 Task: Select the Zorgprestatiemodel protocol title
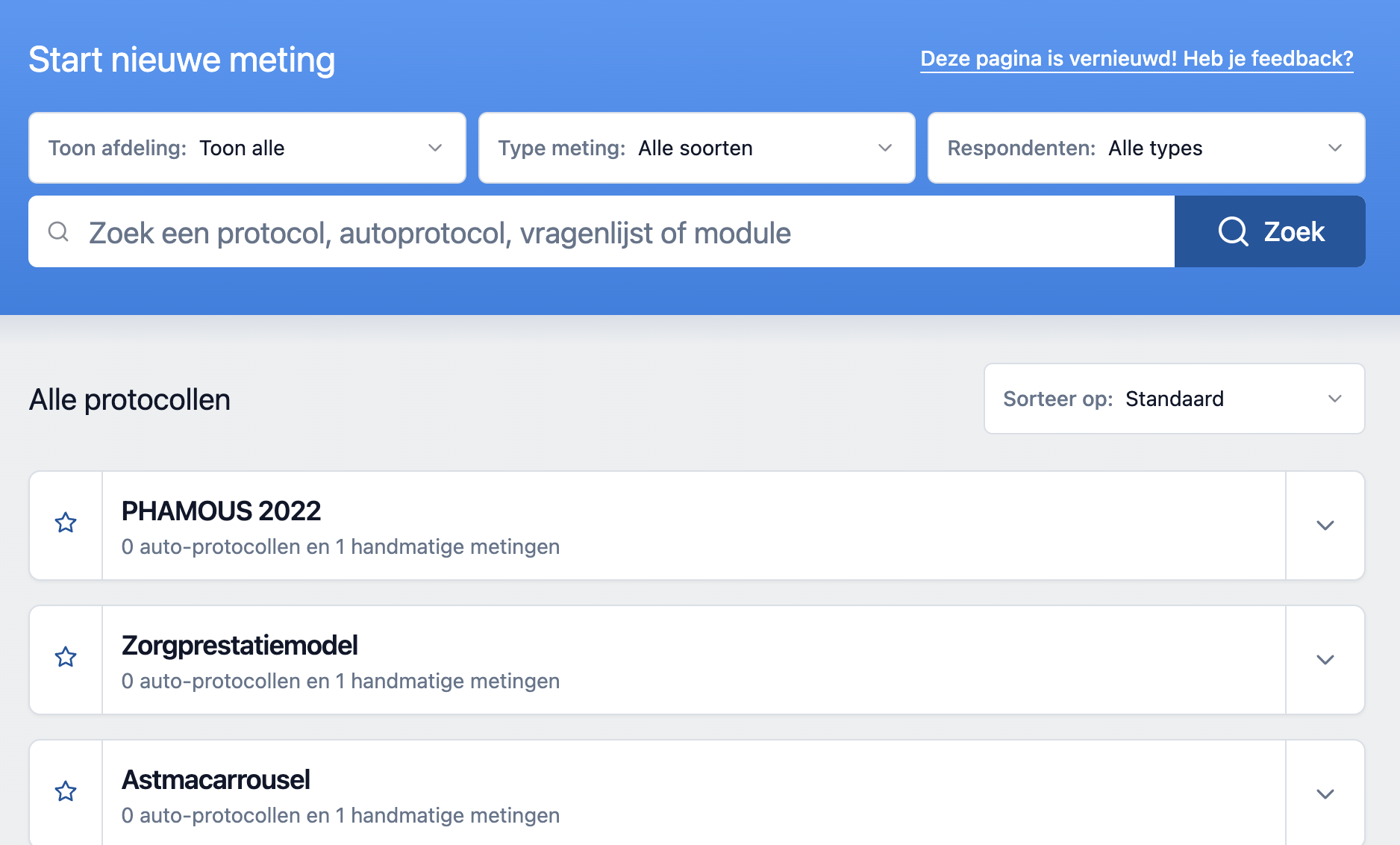pos(240,646)
